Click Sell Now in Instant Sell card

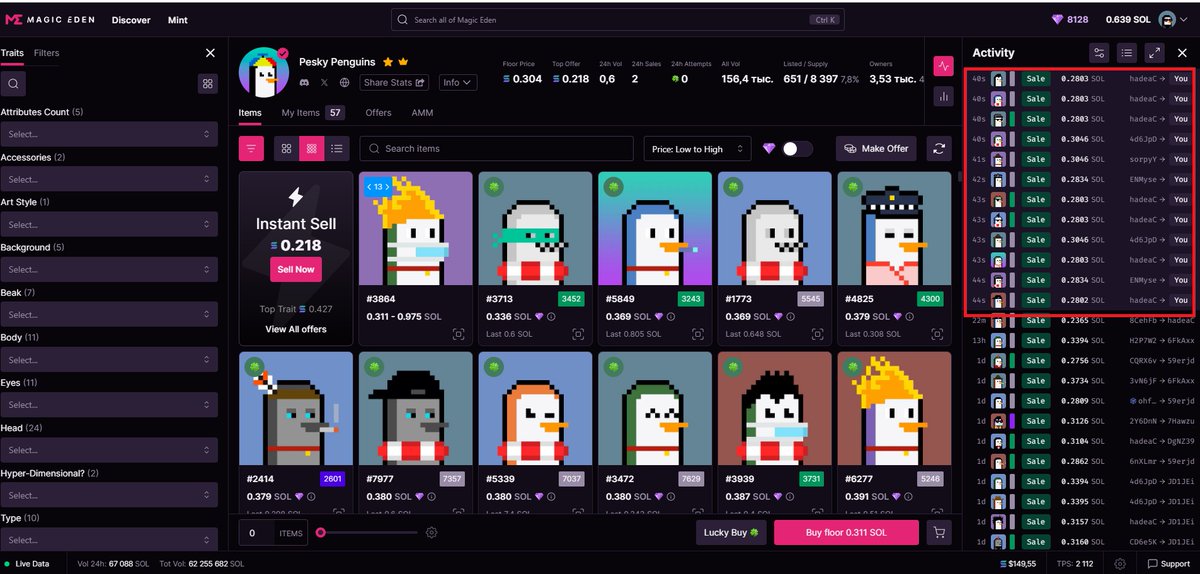[295, 269]
